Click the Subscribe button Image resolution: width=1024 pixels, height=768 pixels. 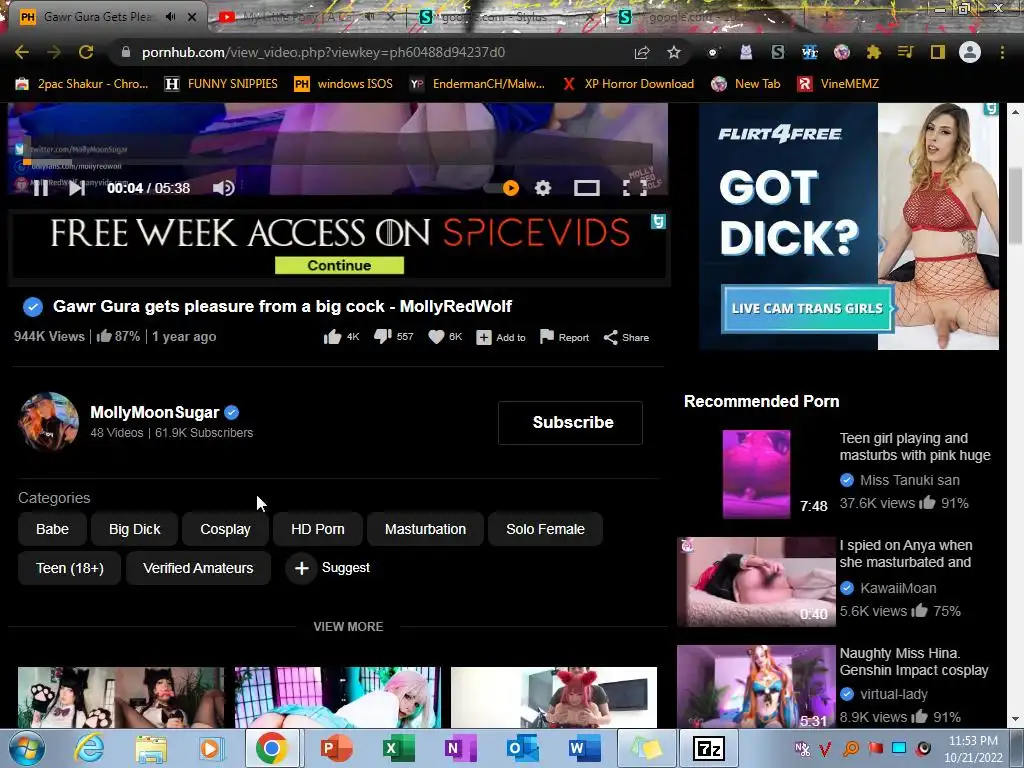[570, 423]
